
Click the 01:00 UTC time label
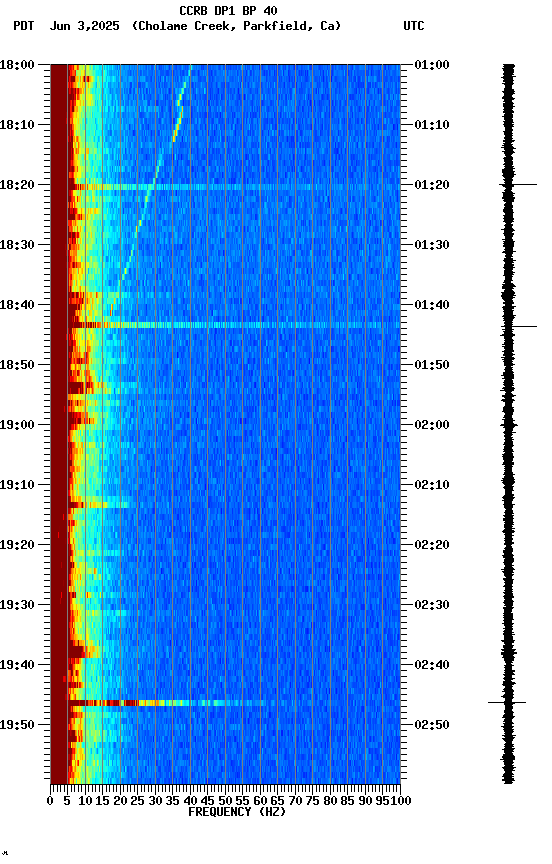click(x=432, y=65)
